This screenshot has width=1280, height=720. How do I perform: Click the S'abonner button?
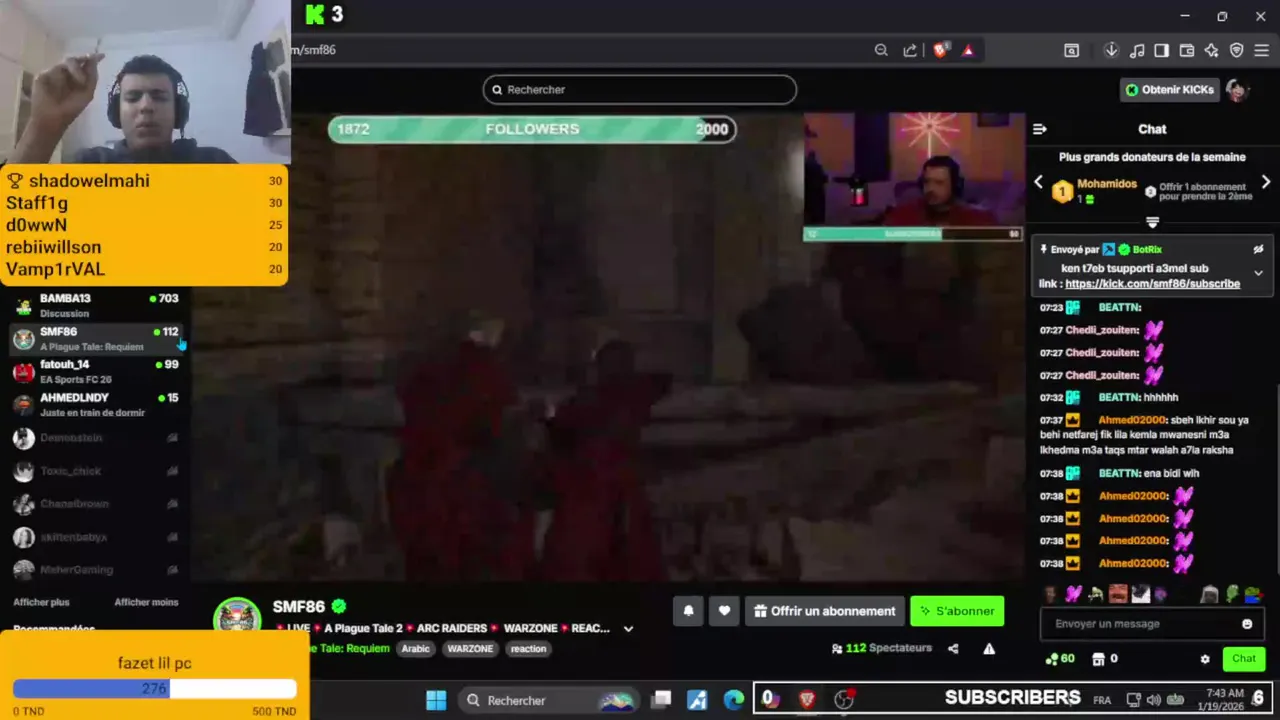(957, 611)
